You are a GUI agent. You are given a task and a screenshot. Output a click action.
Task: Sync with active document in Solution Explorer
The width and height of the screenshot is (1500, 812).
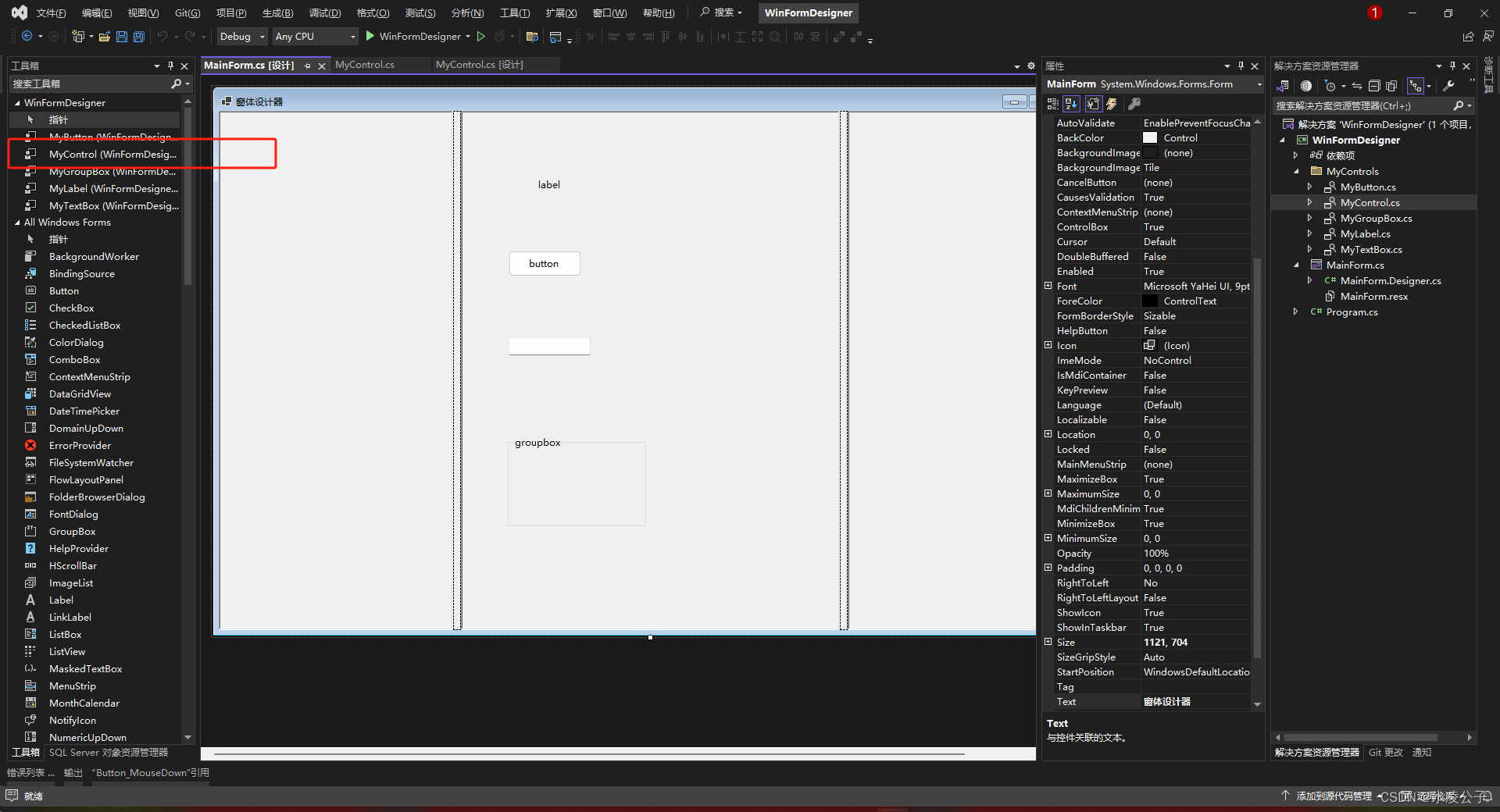point(1357,86)
